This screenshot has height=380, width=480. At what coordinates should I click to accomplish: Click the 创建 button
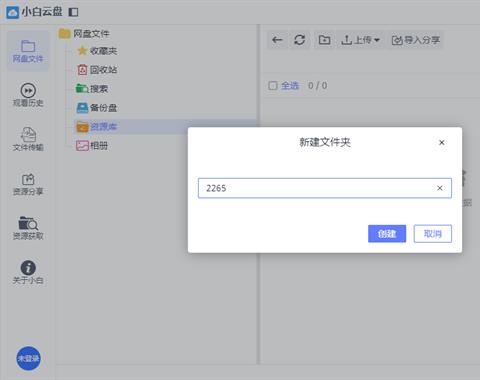tap(387, 233)
